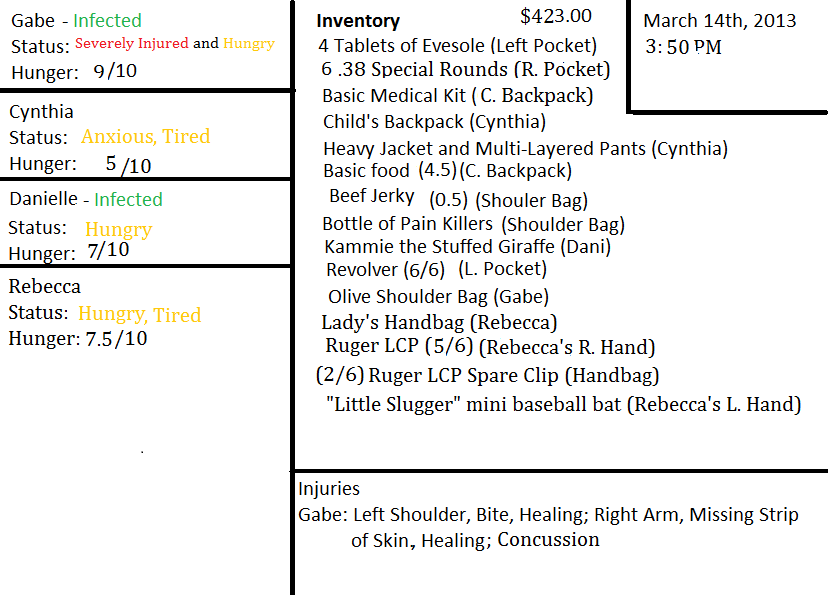Image resolution: width=828 pixels, height=595 pixels.
Task: Click the $423.00 money amount
Action: (x=556, y=16)
